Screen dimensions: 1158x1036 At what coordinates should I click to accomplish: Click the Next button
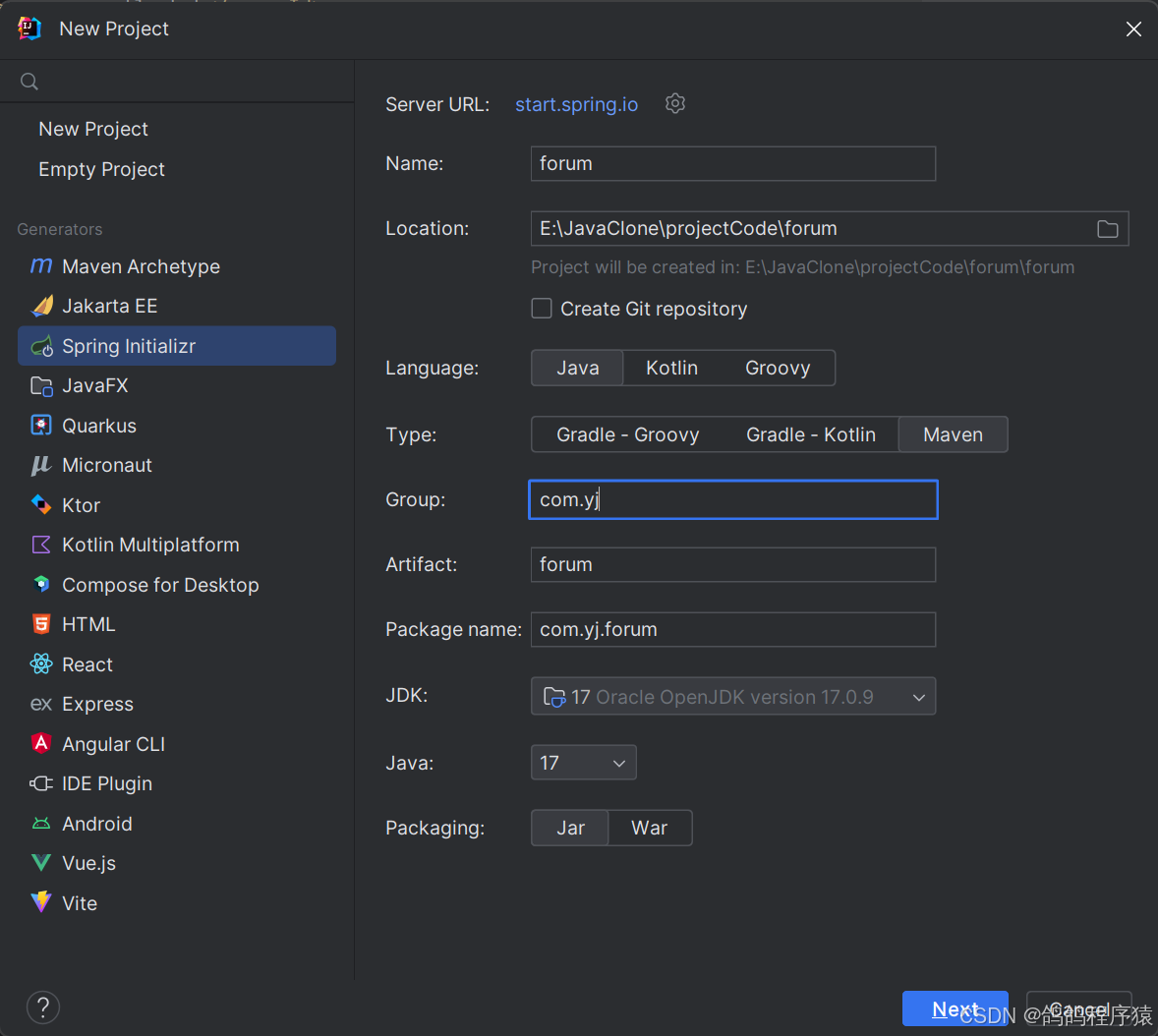pyautogui.click(x=955, y=1007)
